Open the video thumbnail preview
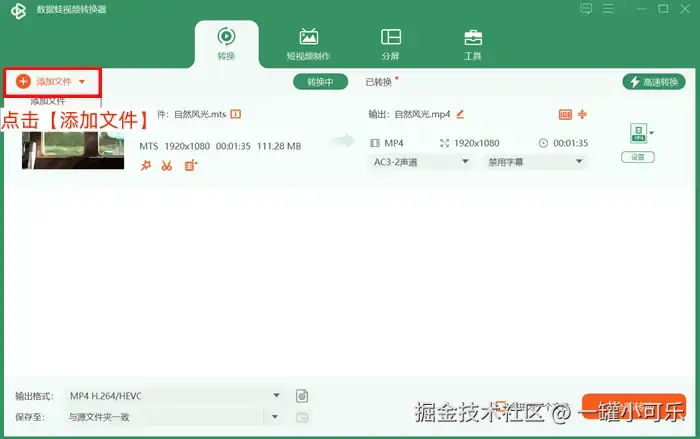Viewport: 700px width, 439px height. [x=73, y=150]
